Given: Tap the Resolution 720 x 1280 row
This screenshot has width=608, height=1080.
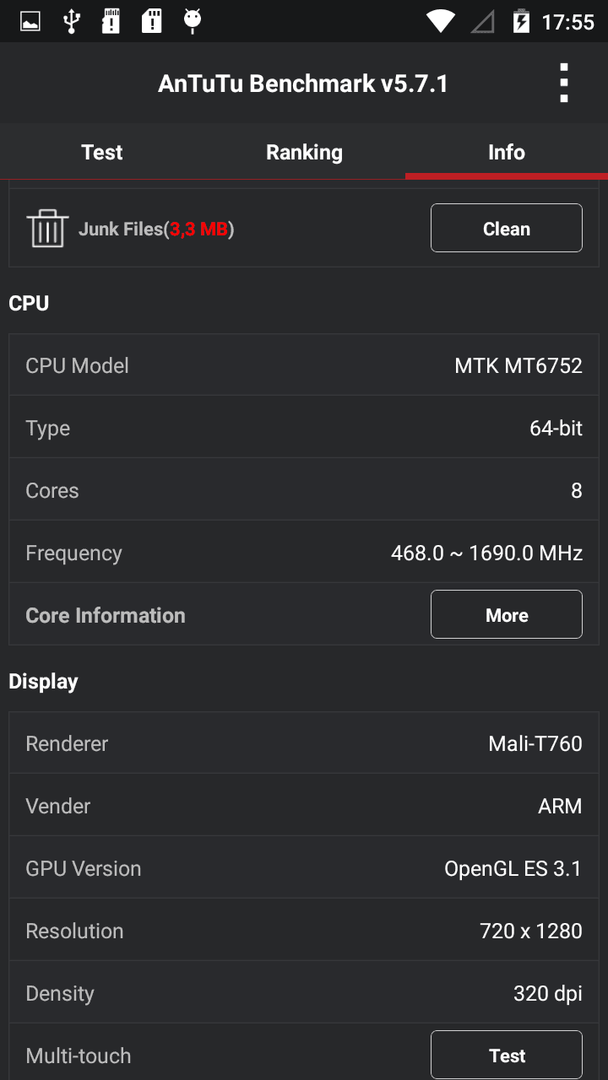Looking at the screenshot, I should pos(304,931).
